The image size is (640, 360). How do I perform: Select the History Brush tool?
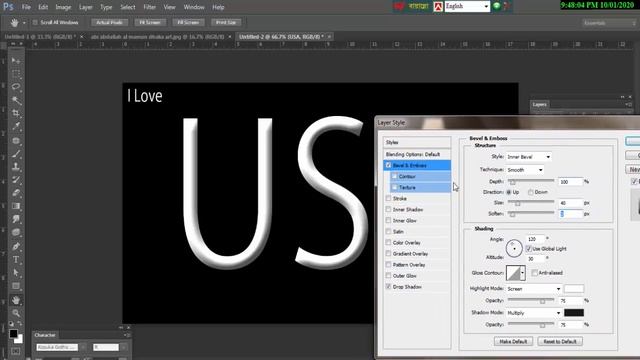tap(16, 180)
